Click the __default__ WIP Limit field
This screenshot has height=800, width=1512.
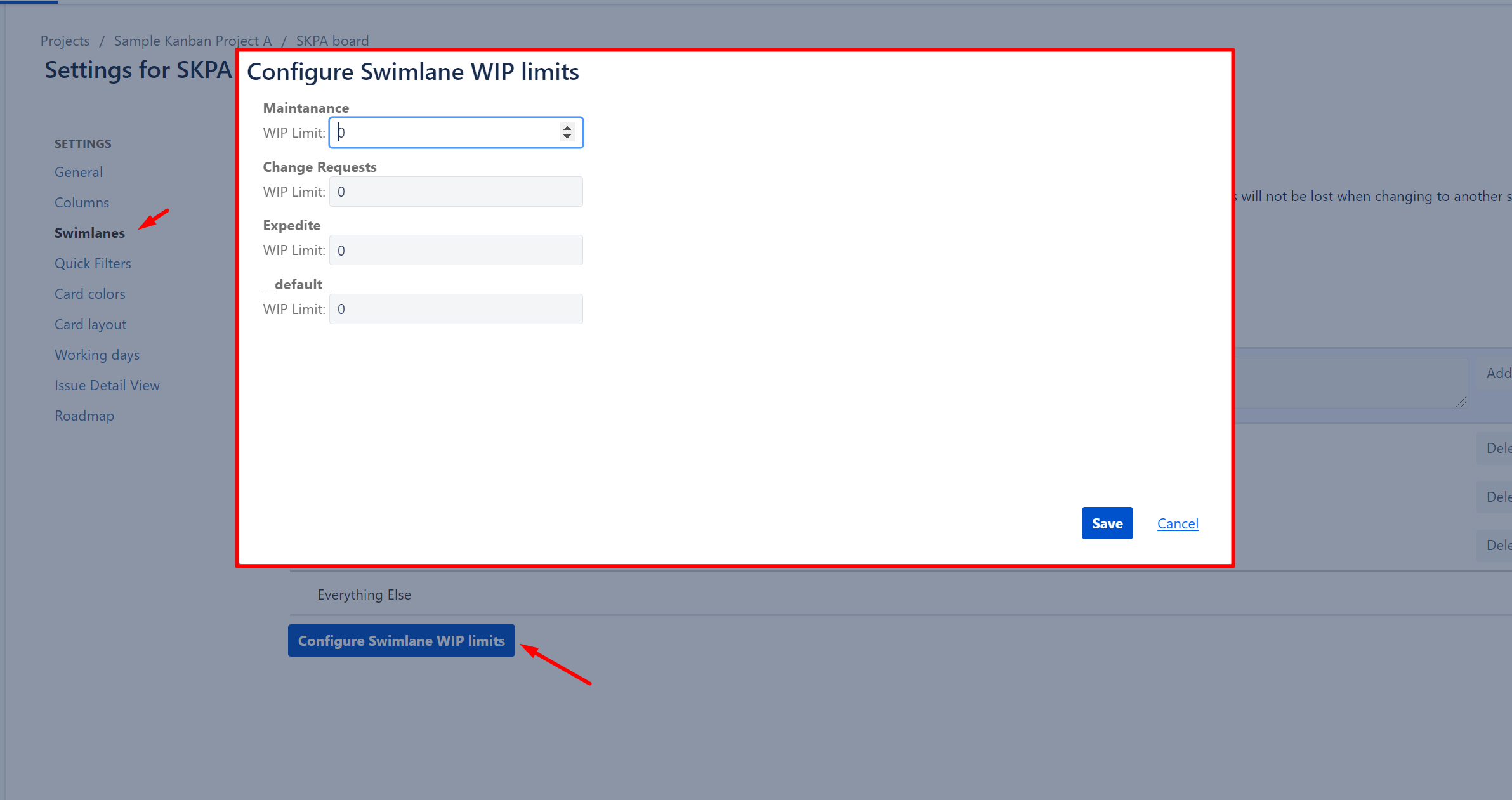(456, 309)
